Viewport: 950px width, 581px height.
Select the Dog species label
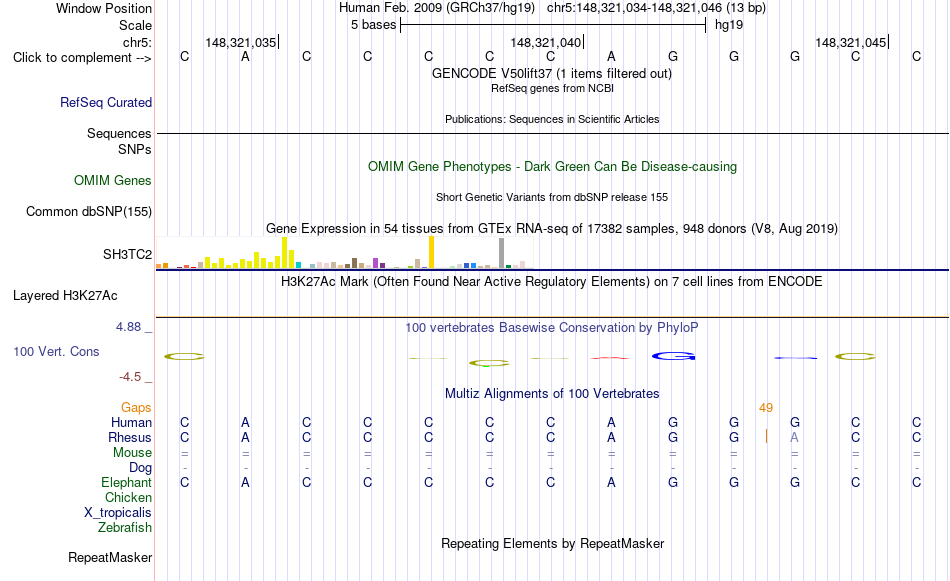[x=141, y=468]
